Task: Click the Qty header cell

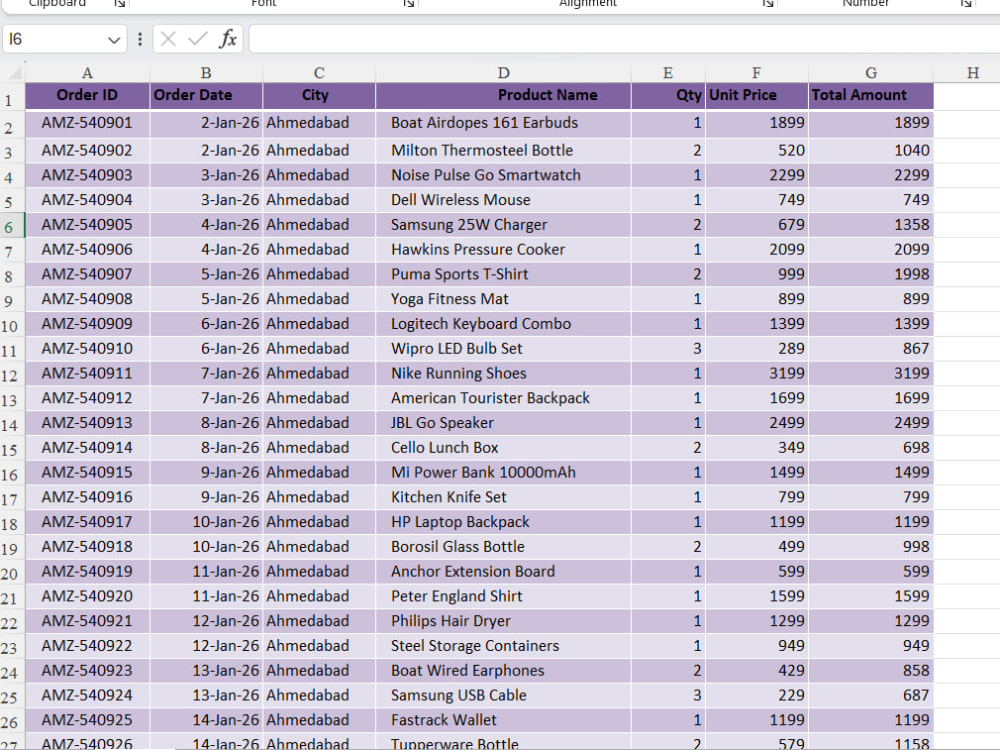Action: coord(668,96)
